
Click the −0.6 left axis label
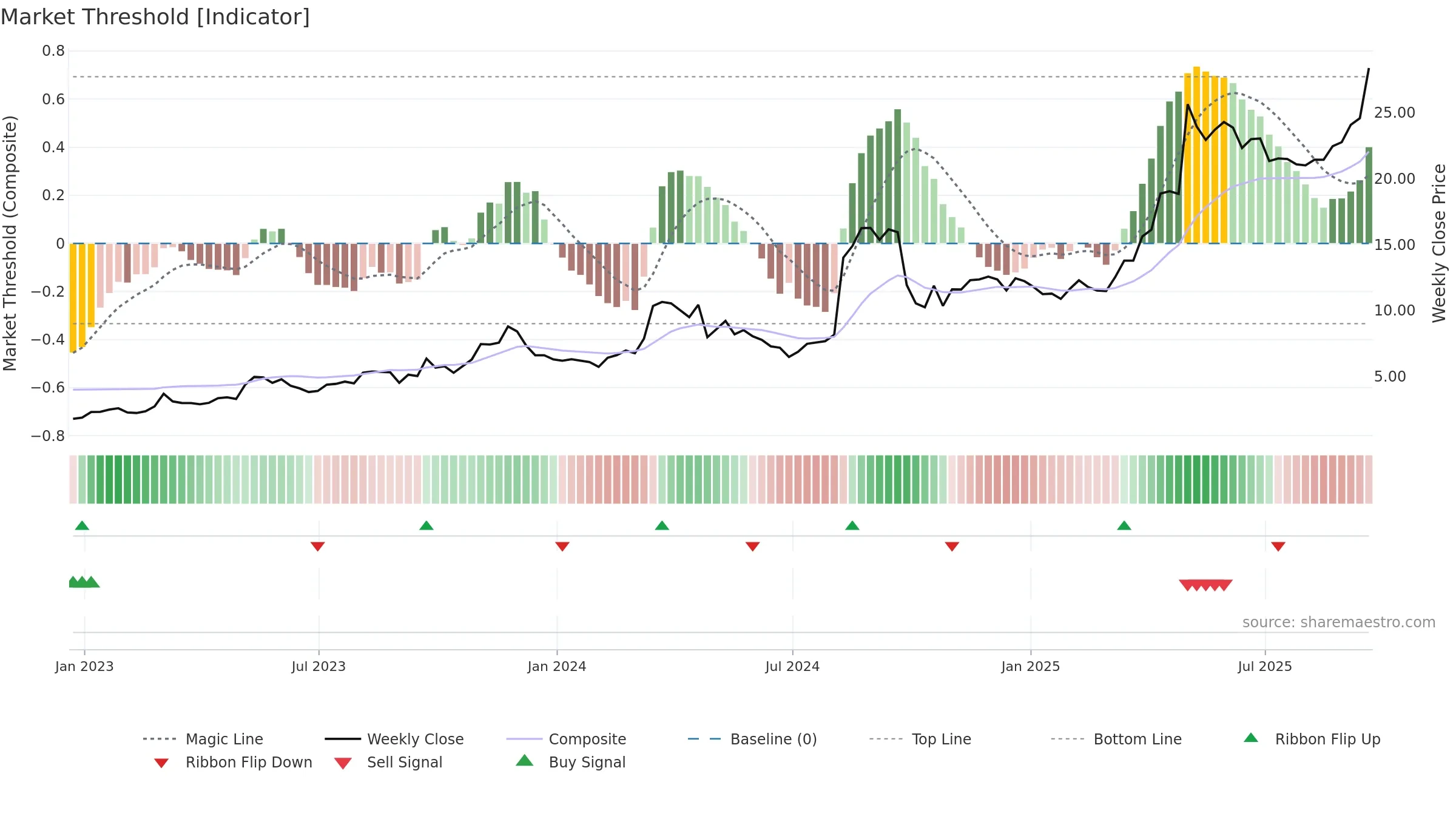(x=48, y=388)
